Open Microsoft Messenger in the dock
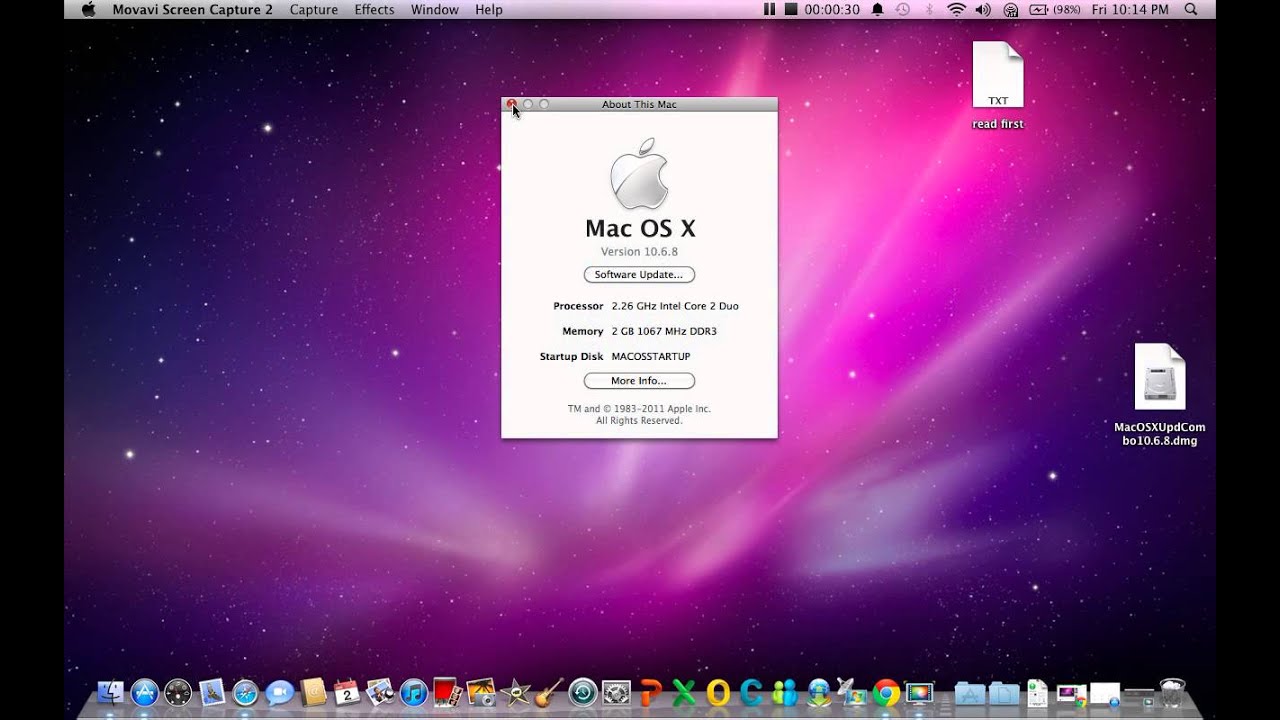The height and width of the screenshot is (720, 1280). click(785, 692)
